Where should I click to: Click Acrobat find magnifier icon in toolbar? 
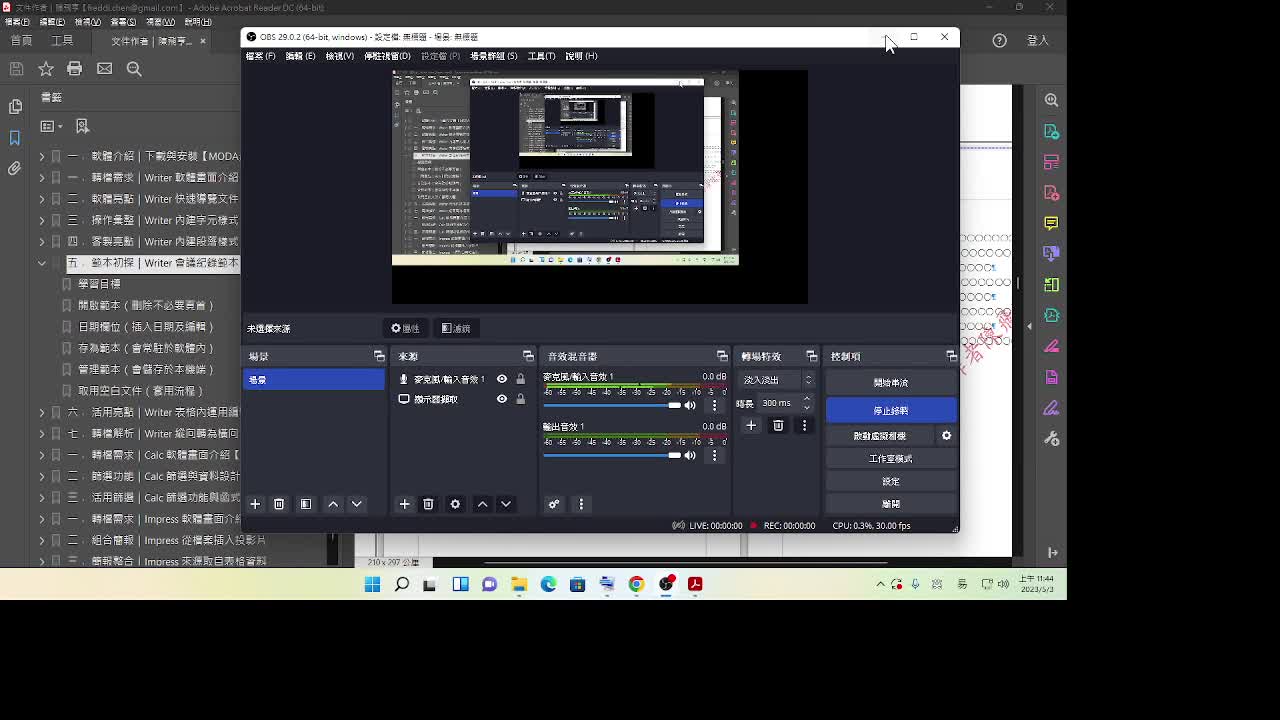coord(134,68)
